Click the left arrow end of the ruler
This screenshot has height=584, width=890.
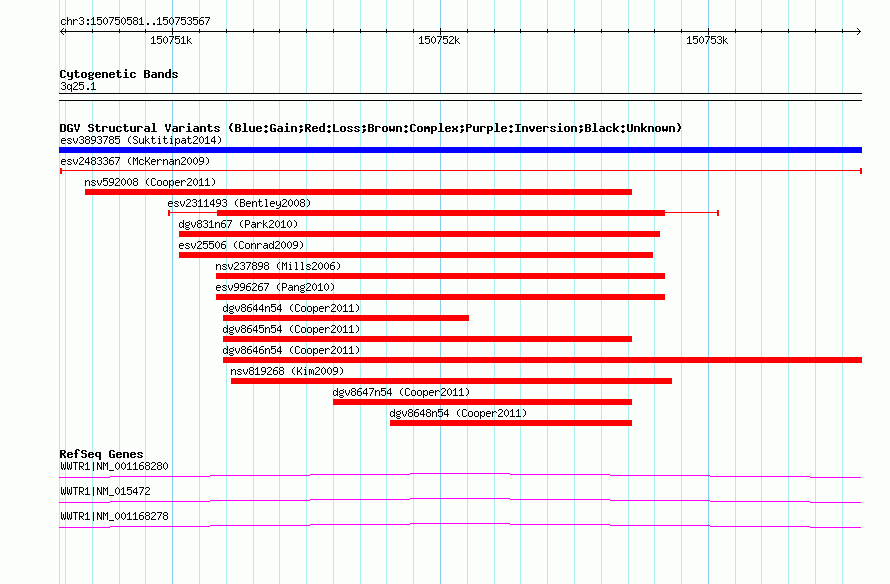click(62, 32)
